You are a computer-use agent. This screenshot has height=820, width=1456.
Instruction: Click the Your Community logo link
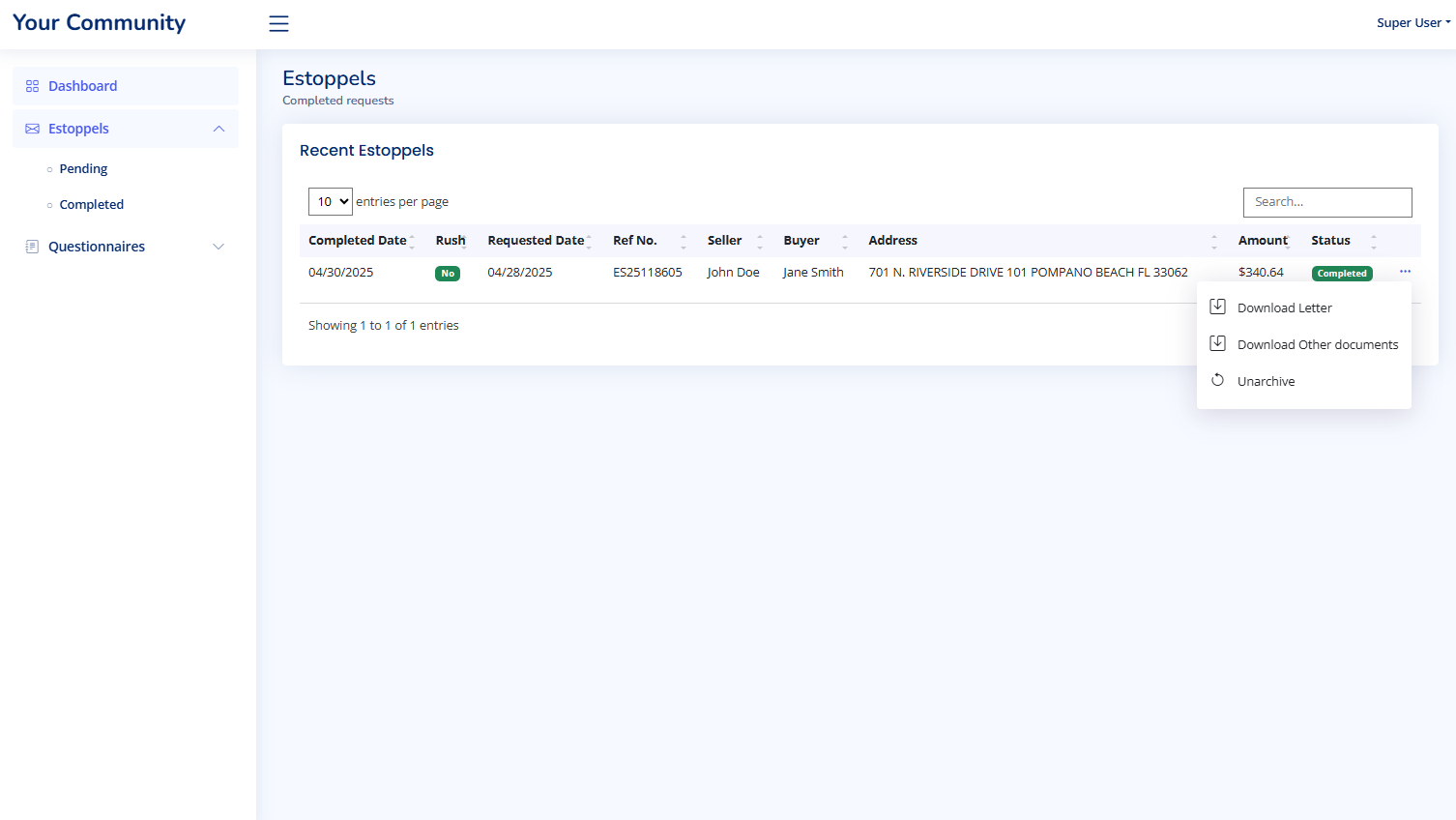coord(99,23)
